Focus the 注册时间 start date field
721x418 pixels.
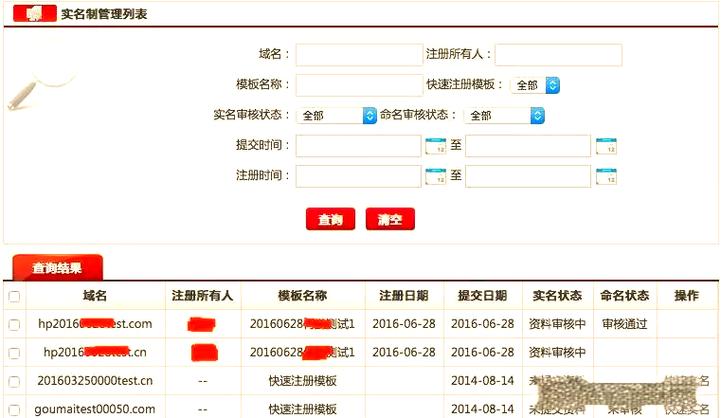pos(358,176)
